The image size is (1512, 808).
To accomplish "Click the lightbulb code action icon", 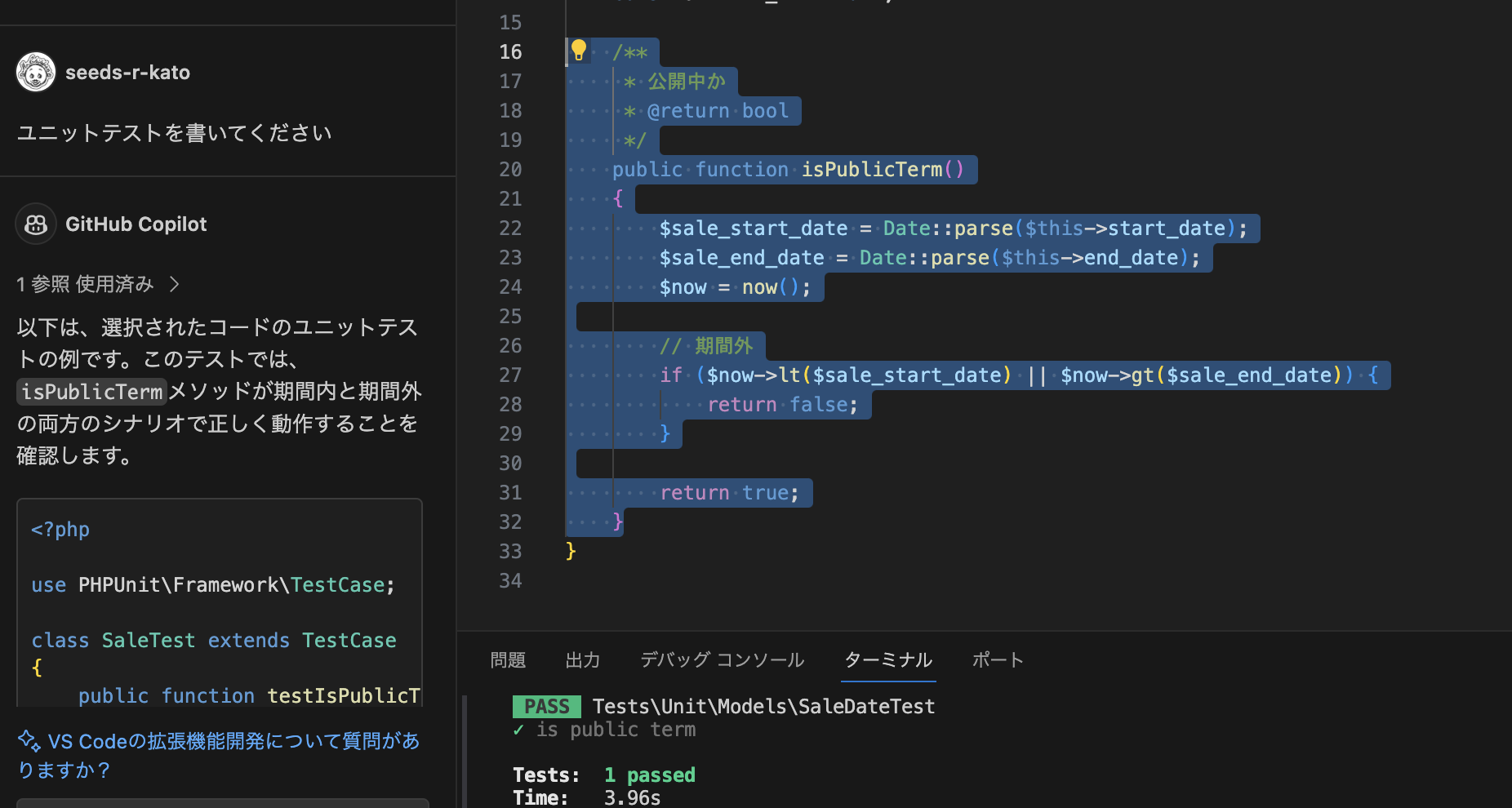I will point(579,51).
